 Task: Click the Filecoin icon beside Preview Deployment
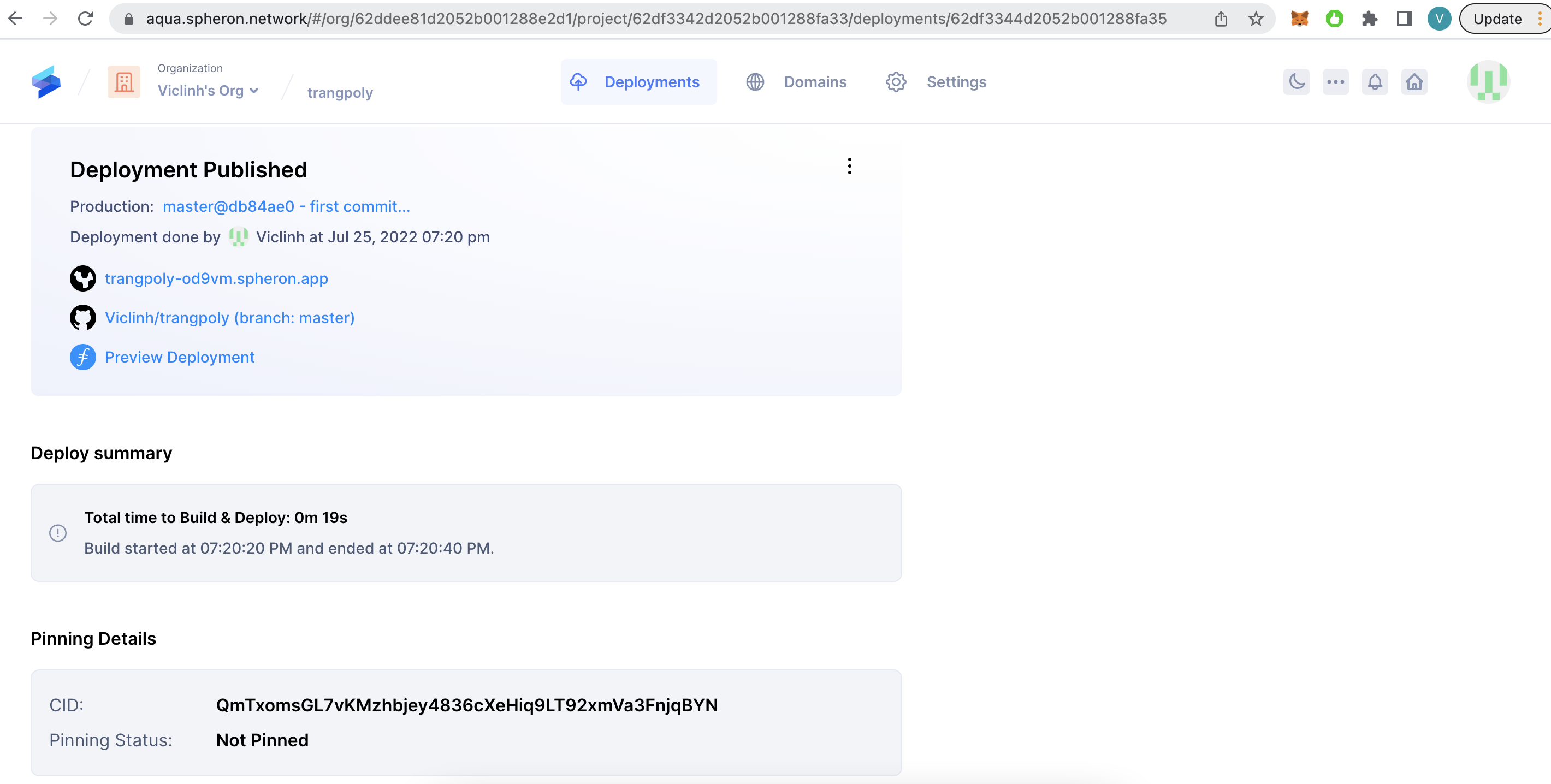click(x=83, y=358)
